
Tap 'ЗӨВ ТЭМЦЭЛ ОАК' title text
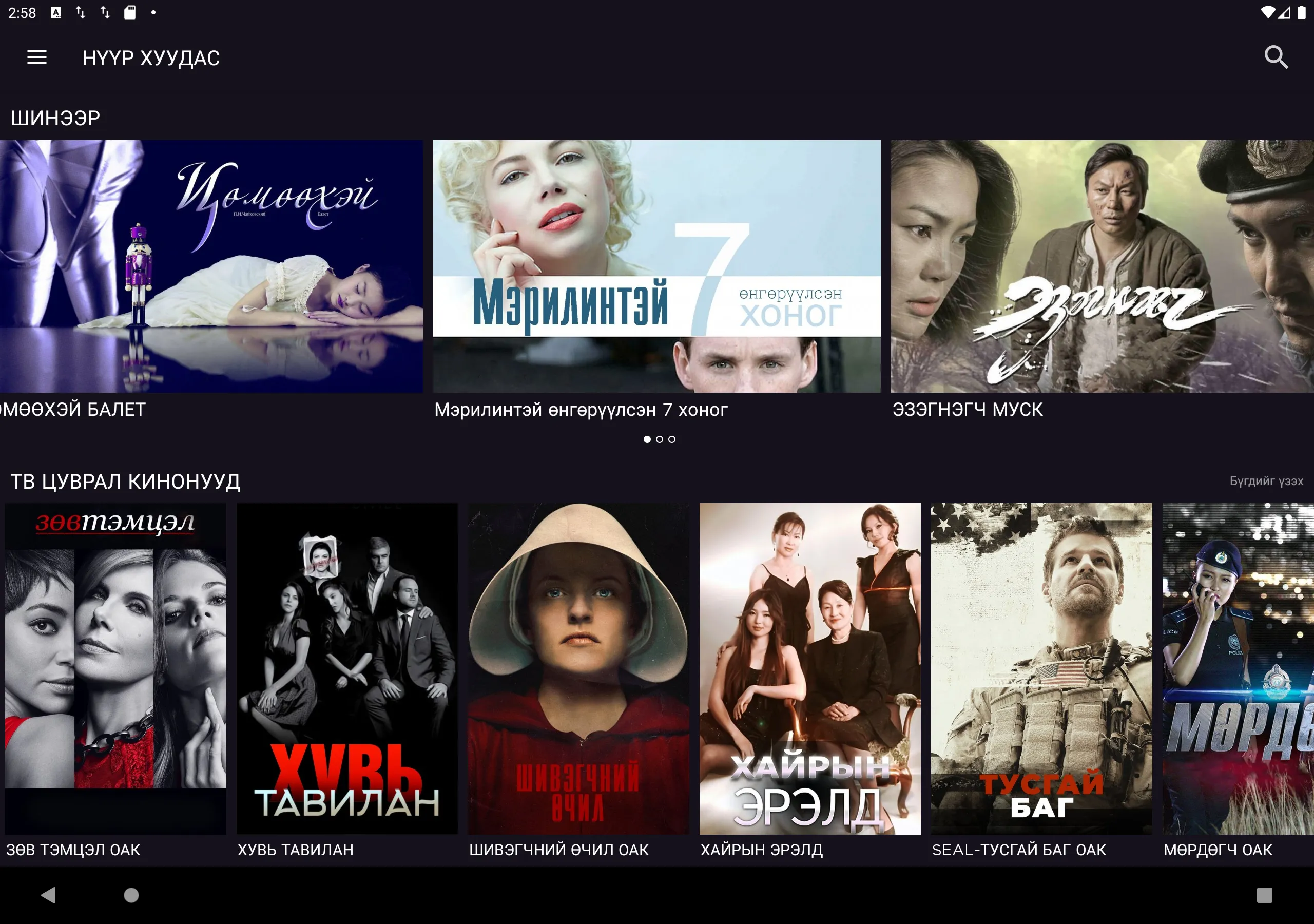(73, 850)
